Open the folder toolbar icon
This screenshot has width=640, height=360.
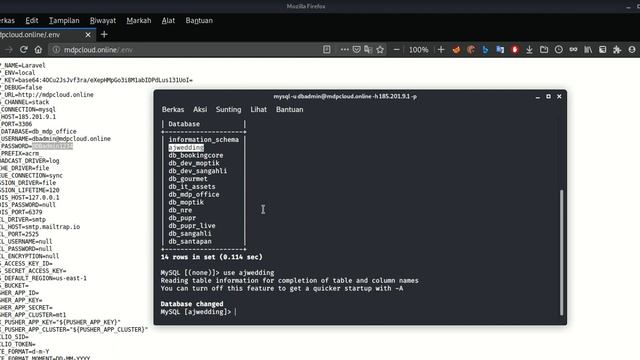(544, 49)
